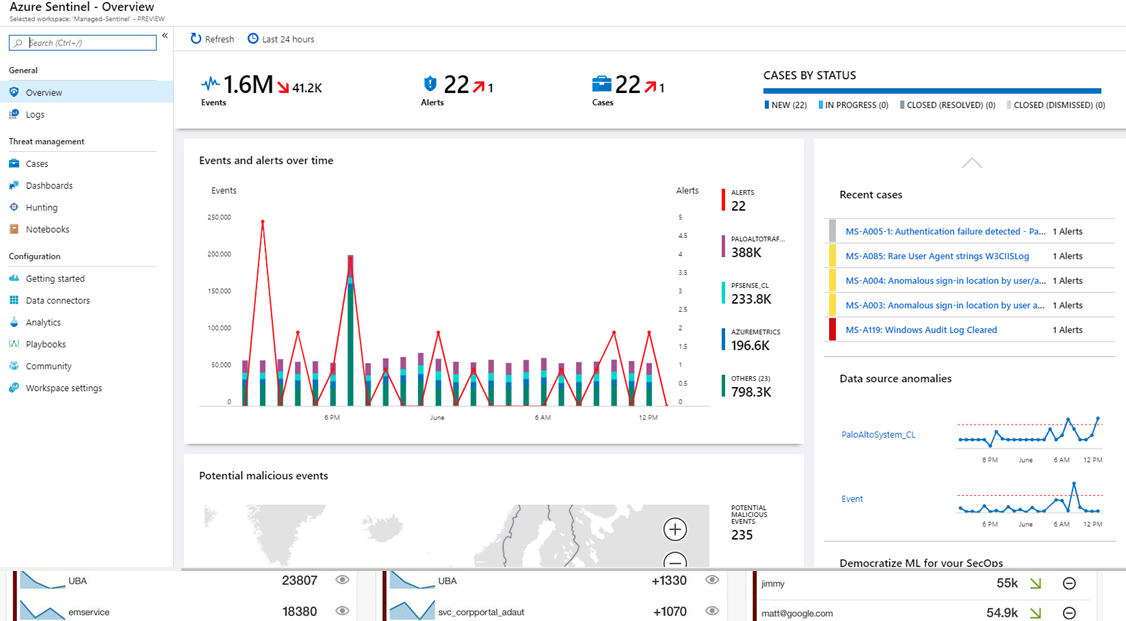Toggle eye icon for UBA +1330 row

(712, 580)
